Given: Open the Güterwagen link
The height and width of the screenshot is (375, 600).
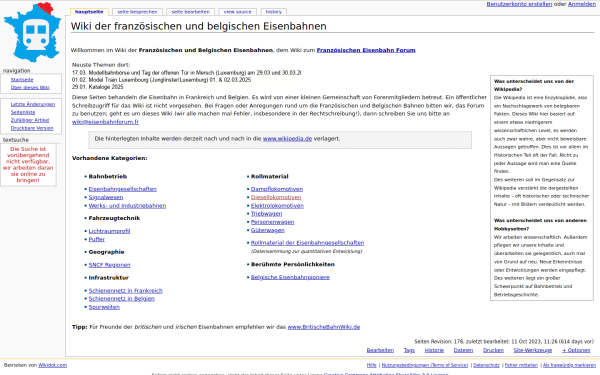Looking at the screenshot, I should point(267,230).
